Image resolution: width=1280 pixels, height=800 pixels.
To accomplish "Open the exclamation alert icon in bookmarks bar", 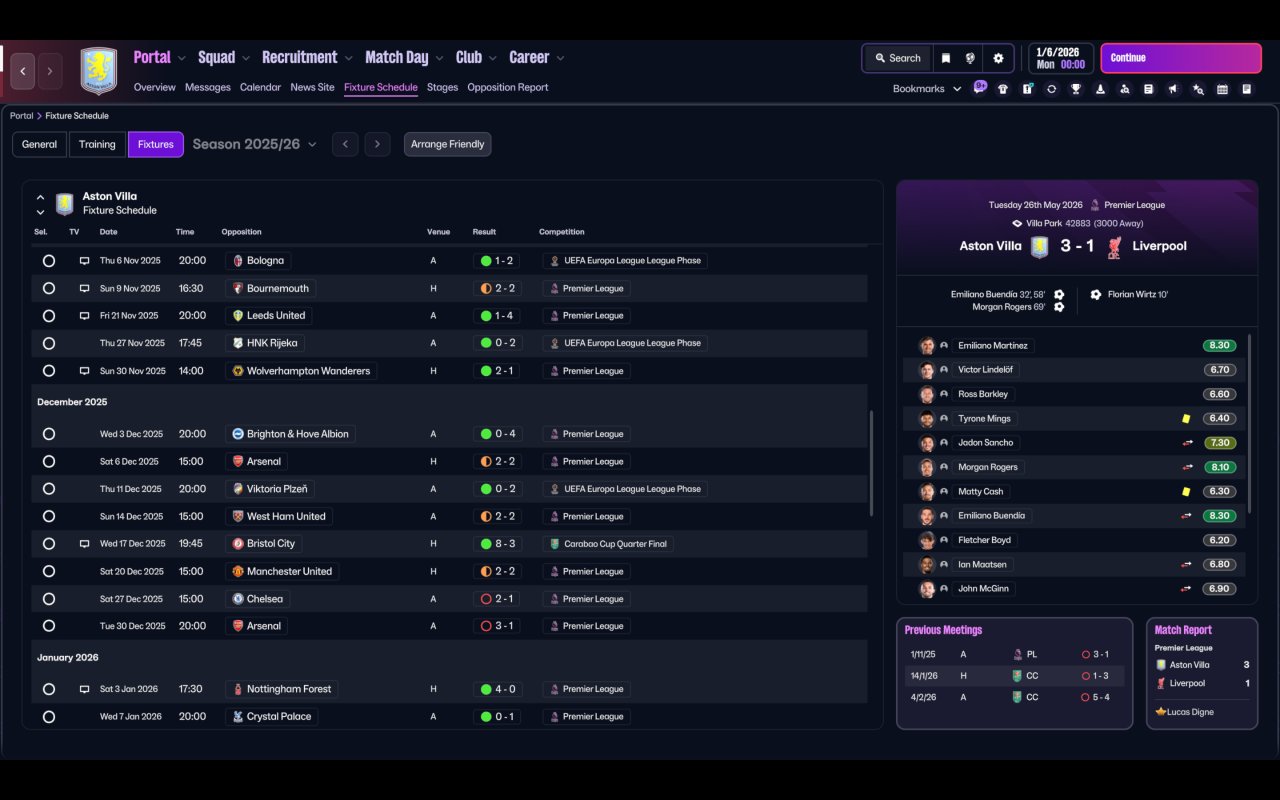I will click(1027, 89).
